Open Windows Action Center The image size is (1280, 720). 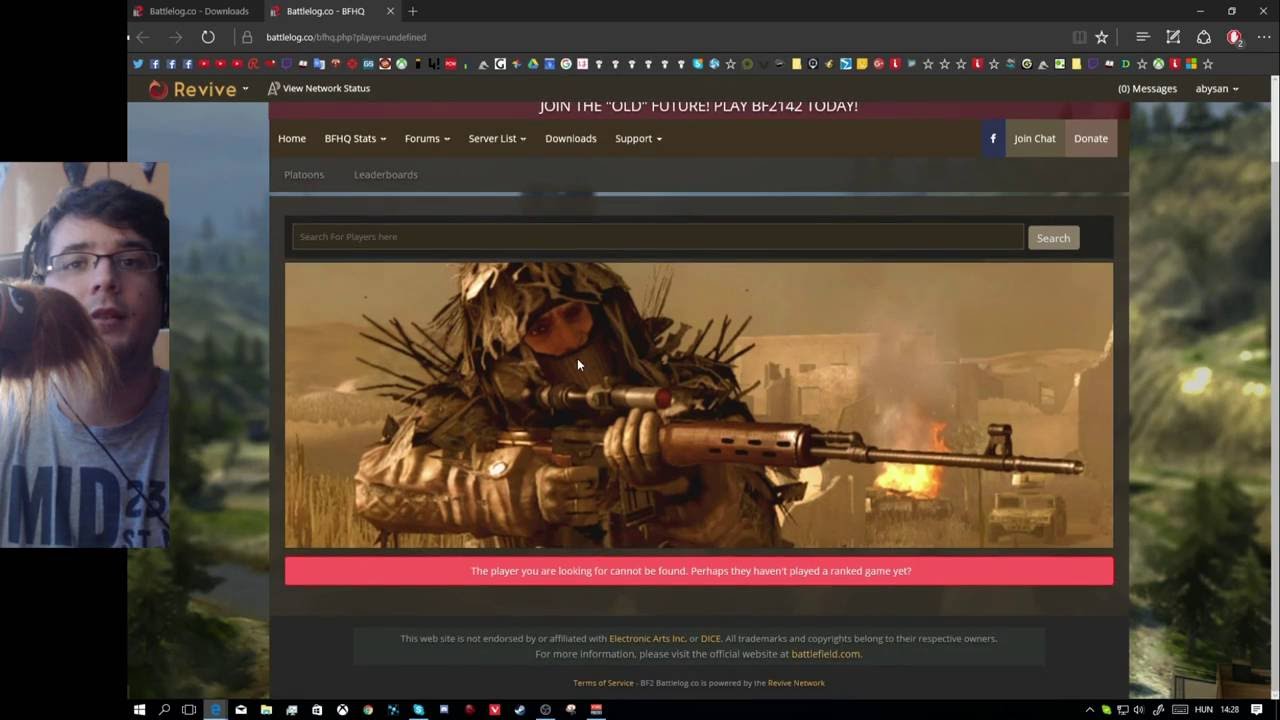point(1257,710)
